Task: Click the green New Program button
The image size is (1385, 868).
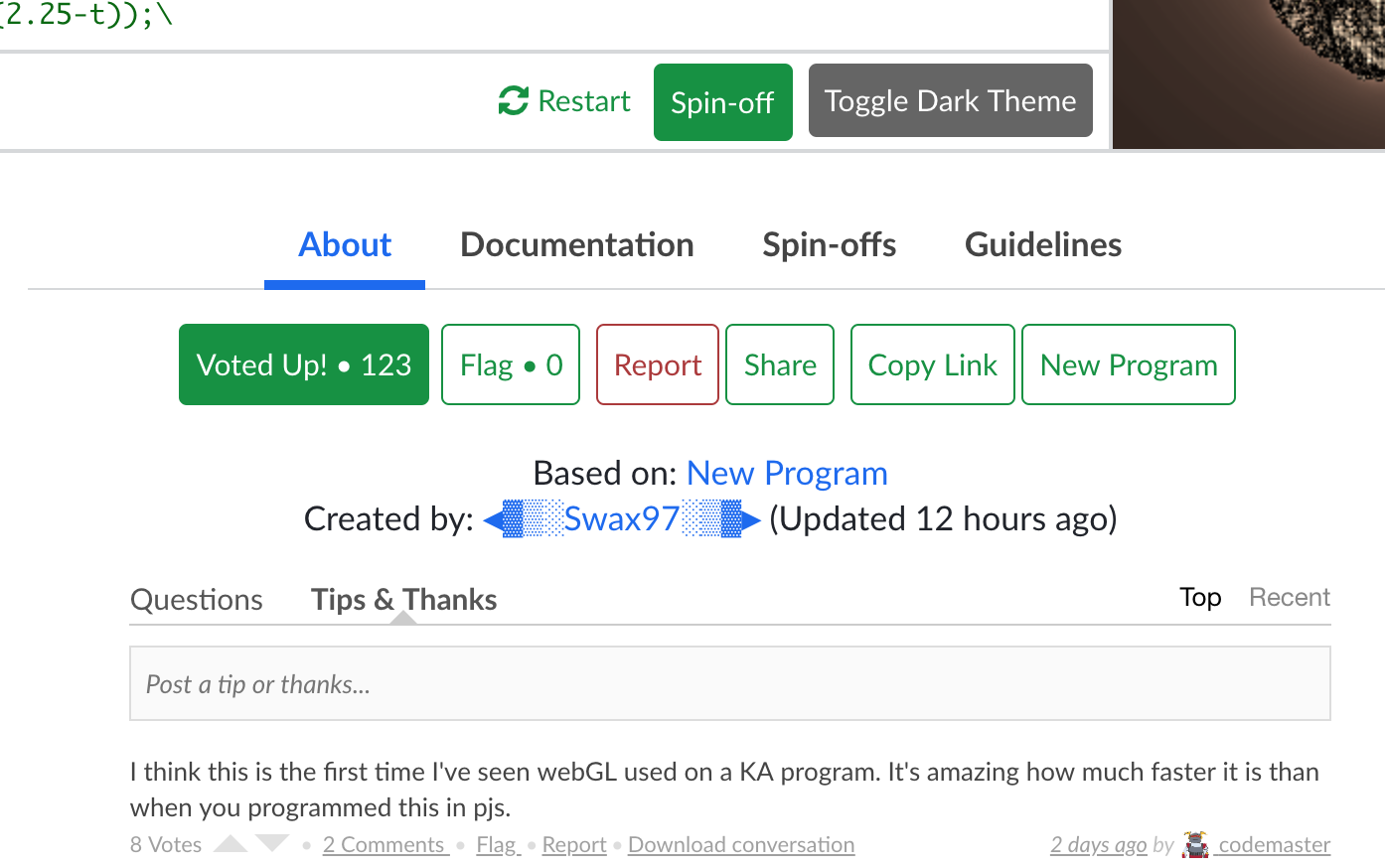Action: coord(1129,364)
